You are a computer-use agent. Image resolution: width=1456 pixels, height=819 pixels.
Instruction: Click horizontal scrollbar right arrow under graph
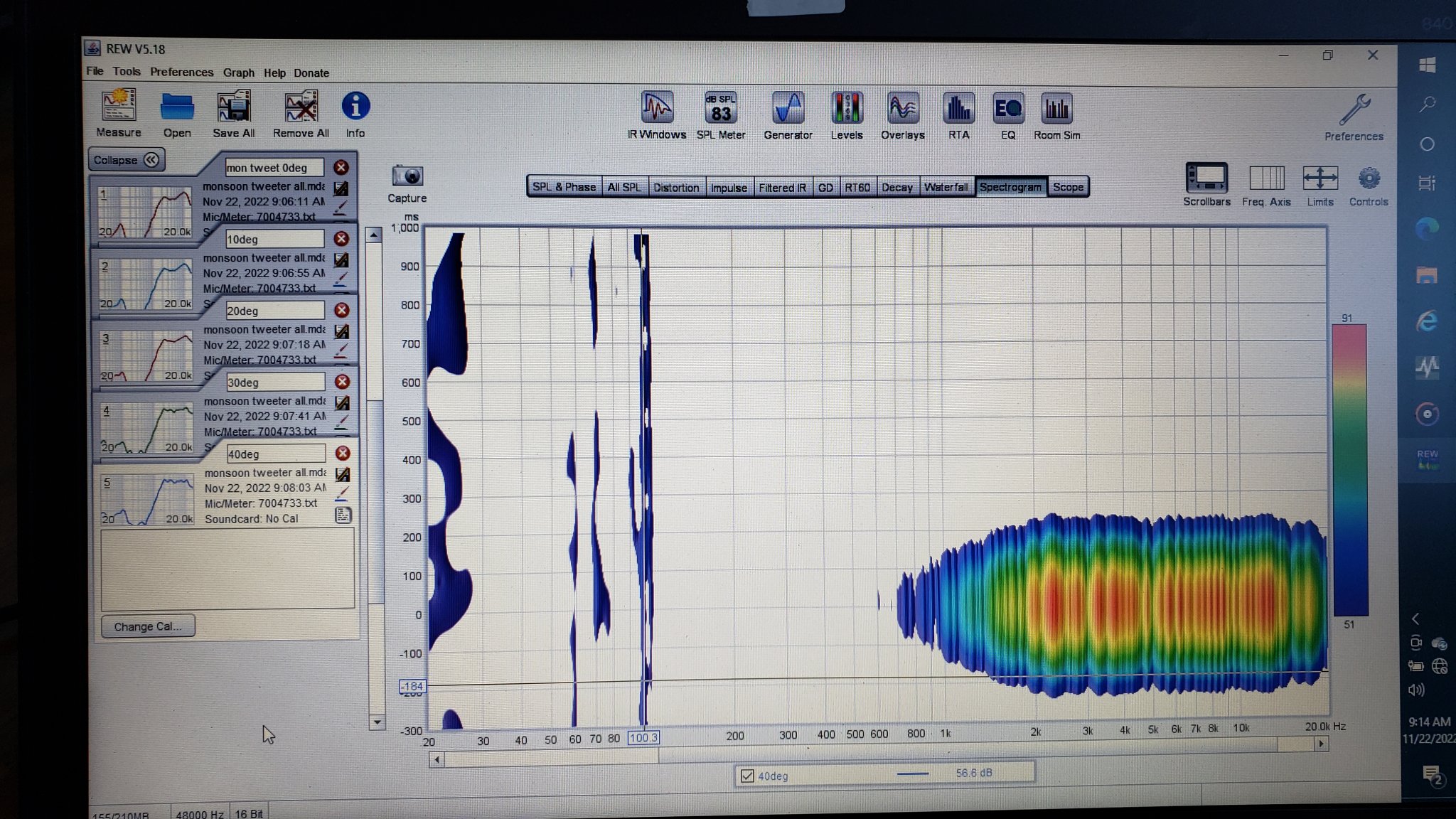pos(1321,744)
